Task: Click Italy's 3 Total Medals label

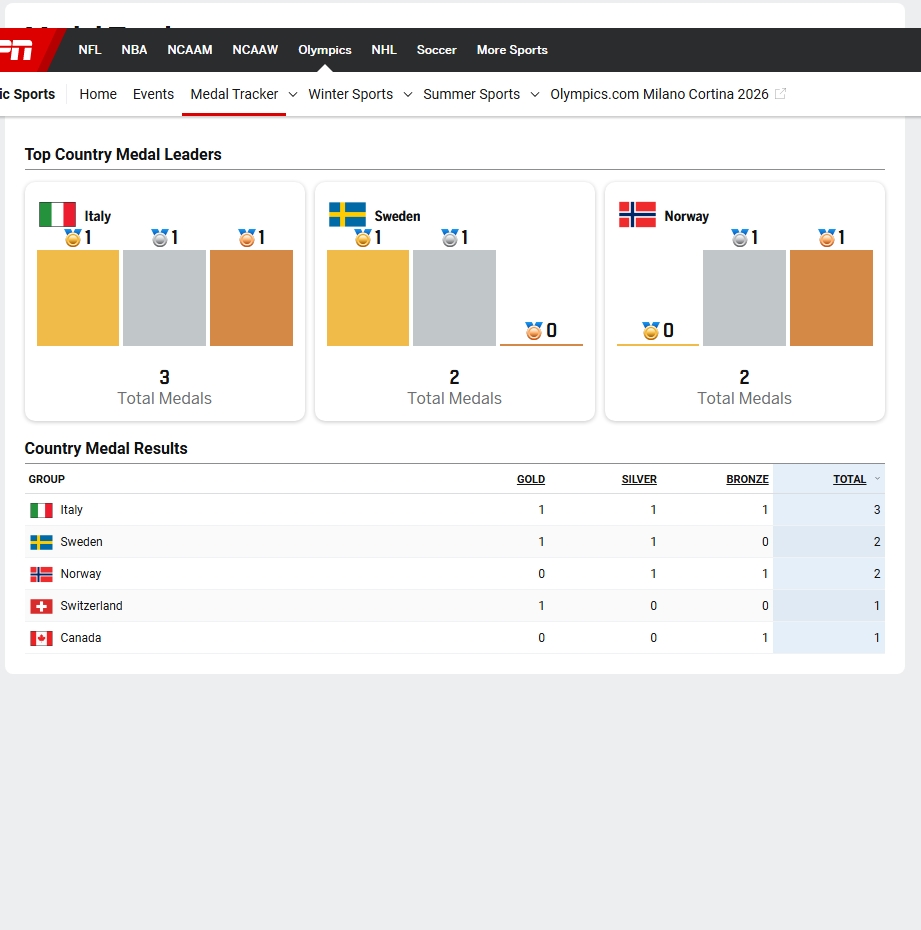Action: coord(164,387)
